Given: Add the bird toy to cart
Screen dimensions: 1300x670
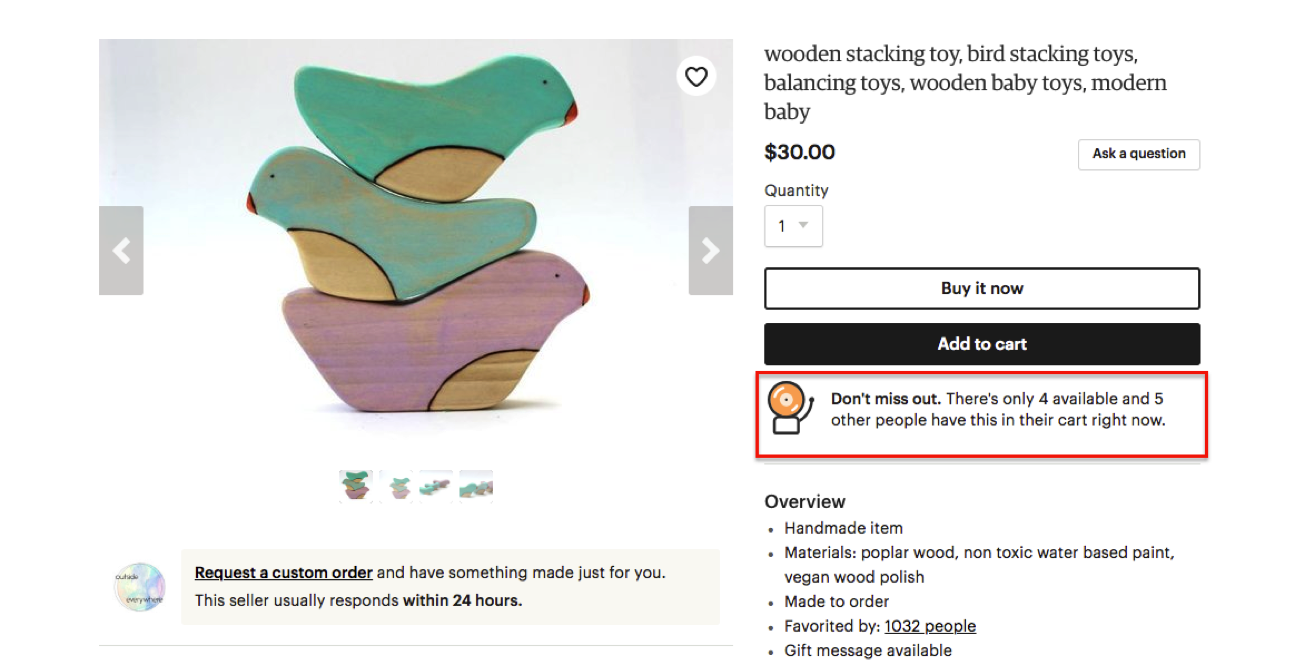Looking at the screenshot, I should (x=982, y=344).
